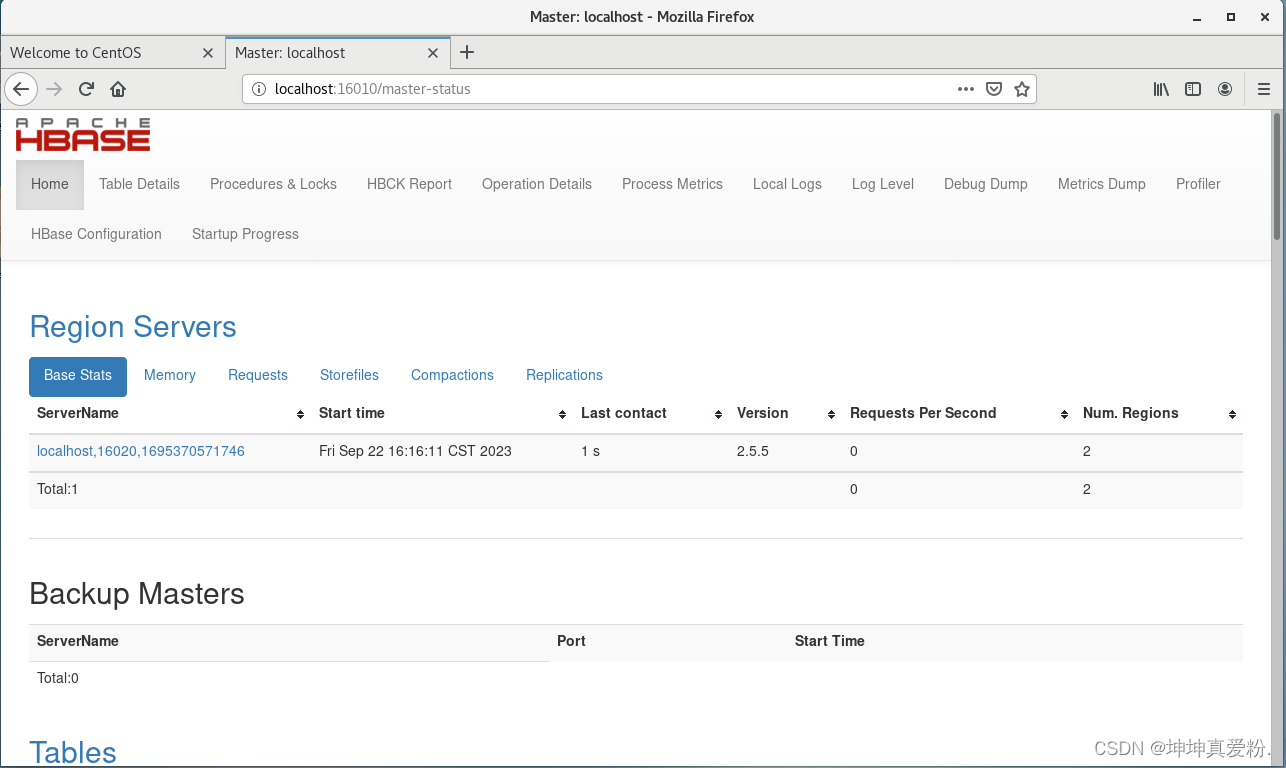Image resolution: width=1286 pixels, height=768 pixels.
Task: Click the Region Servers heading link
Action: (x=133, y=327)
